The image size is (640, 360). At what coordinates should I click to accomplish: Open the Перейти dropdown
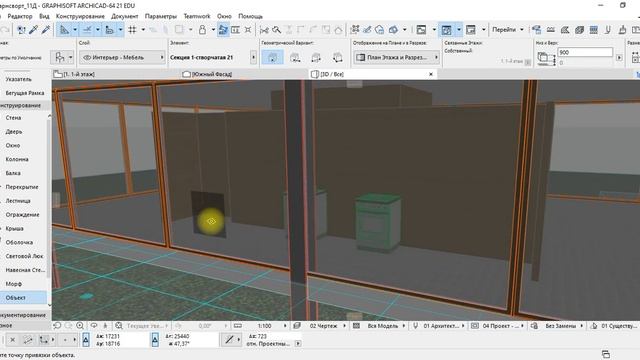click(x=507, y=30)
